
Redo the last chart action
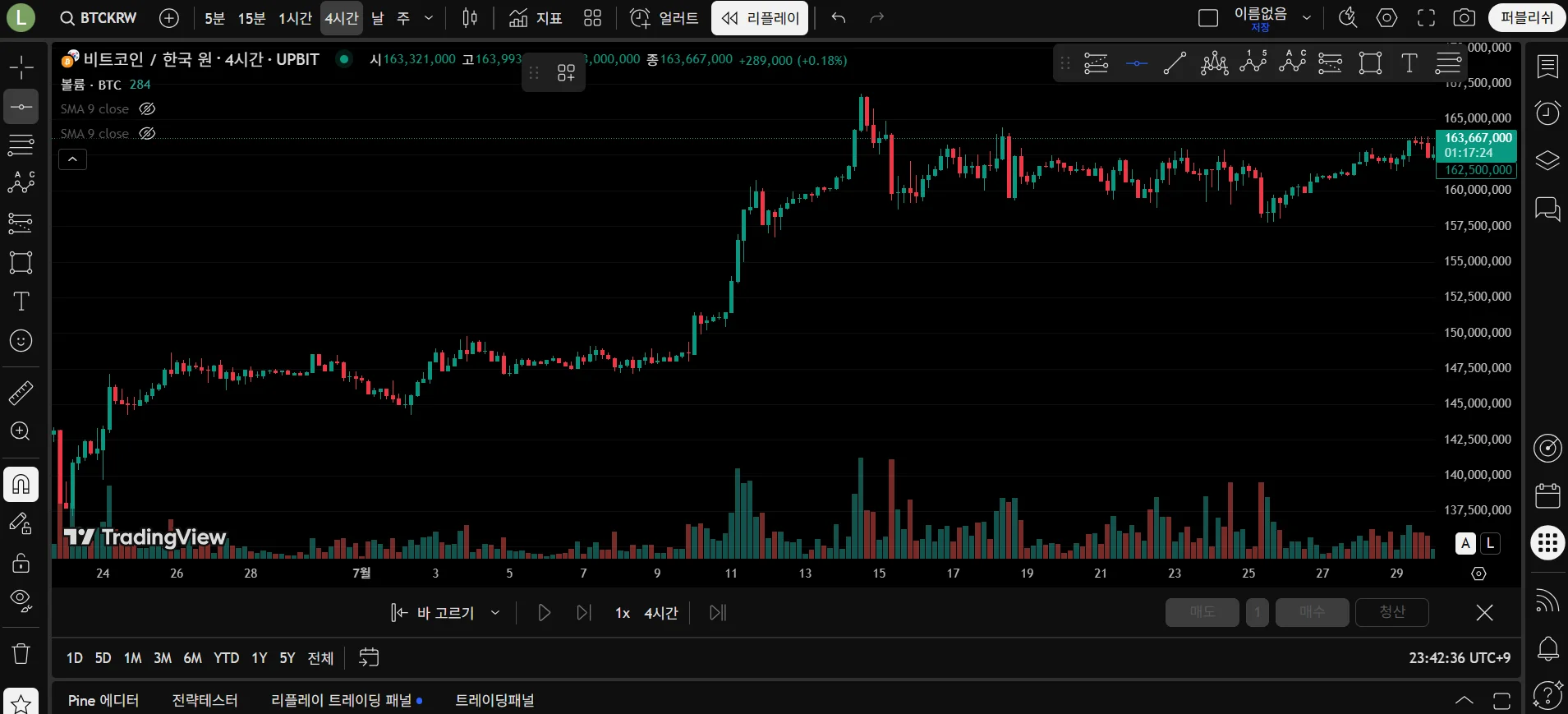pos(876,18)
